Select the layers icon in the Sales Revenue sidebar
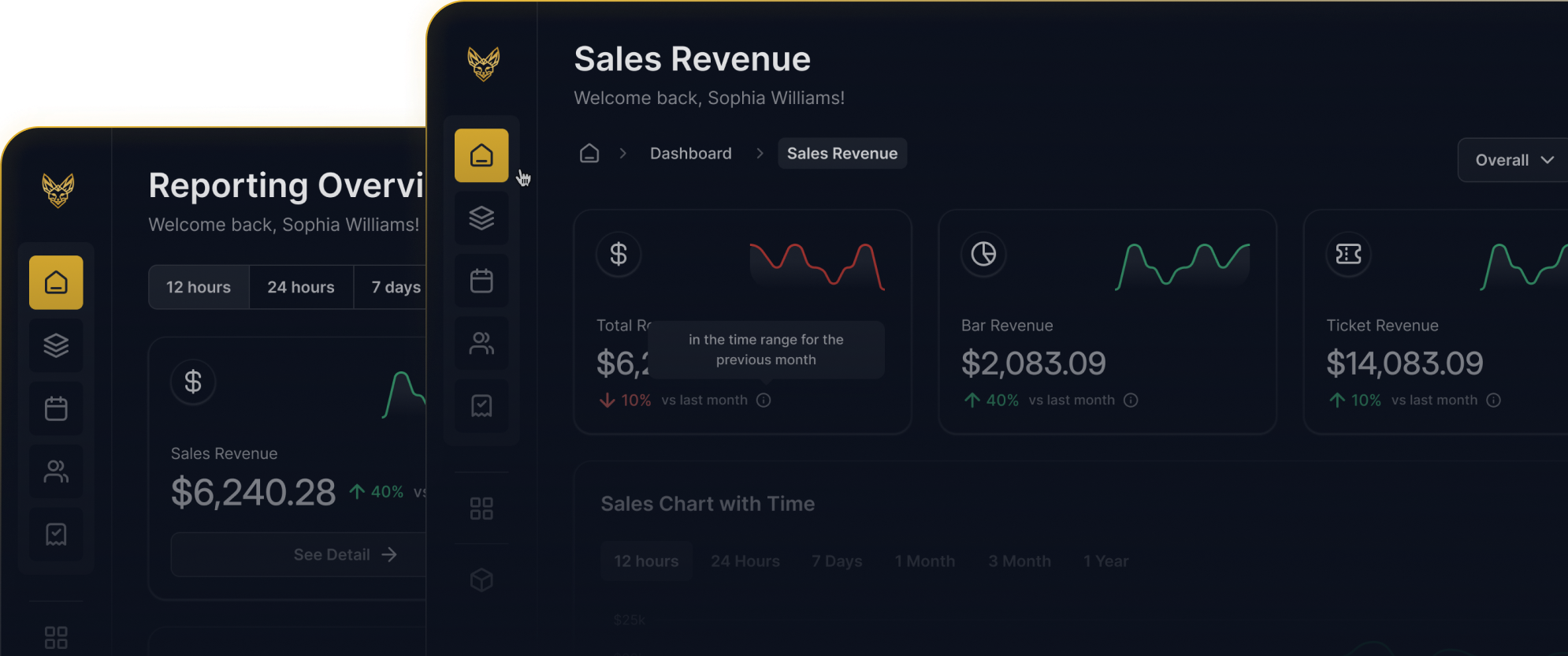The image size is (1568, 656). [x=481, y=218]
